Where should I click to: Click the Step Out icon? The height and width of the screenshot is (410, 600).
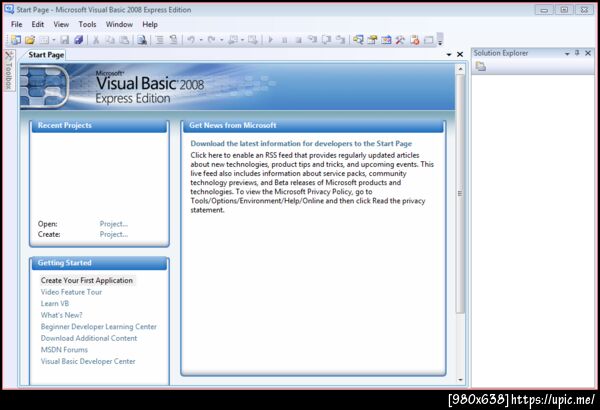pos(340,39)
